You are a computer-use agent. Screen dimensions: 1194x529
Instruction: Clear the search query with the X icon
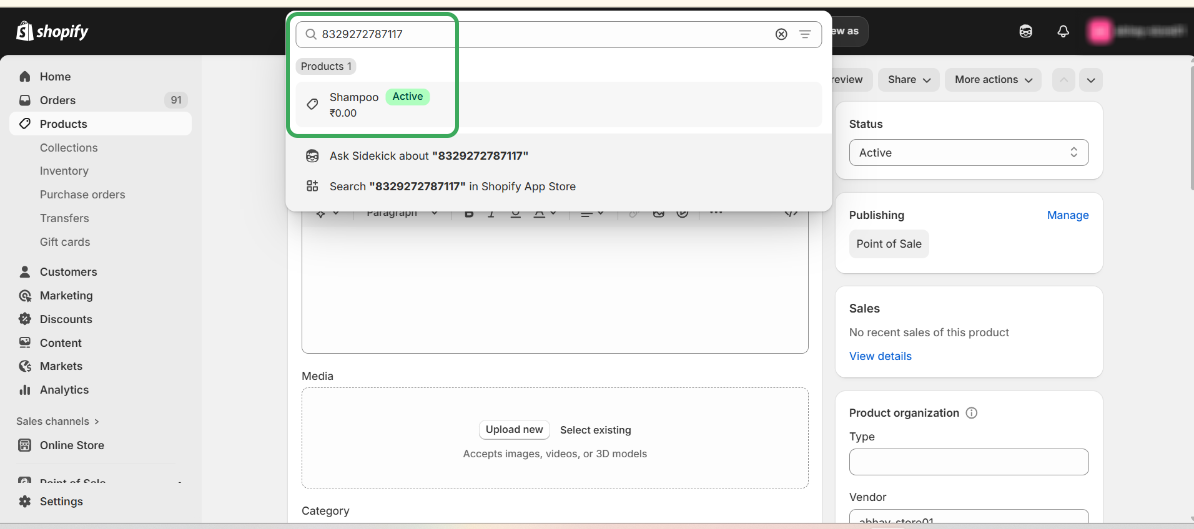click(x=781, y=34)
